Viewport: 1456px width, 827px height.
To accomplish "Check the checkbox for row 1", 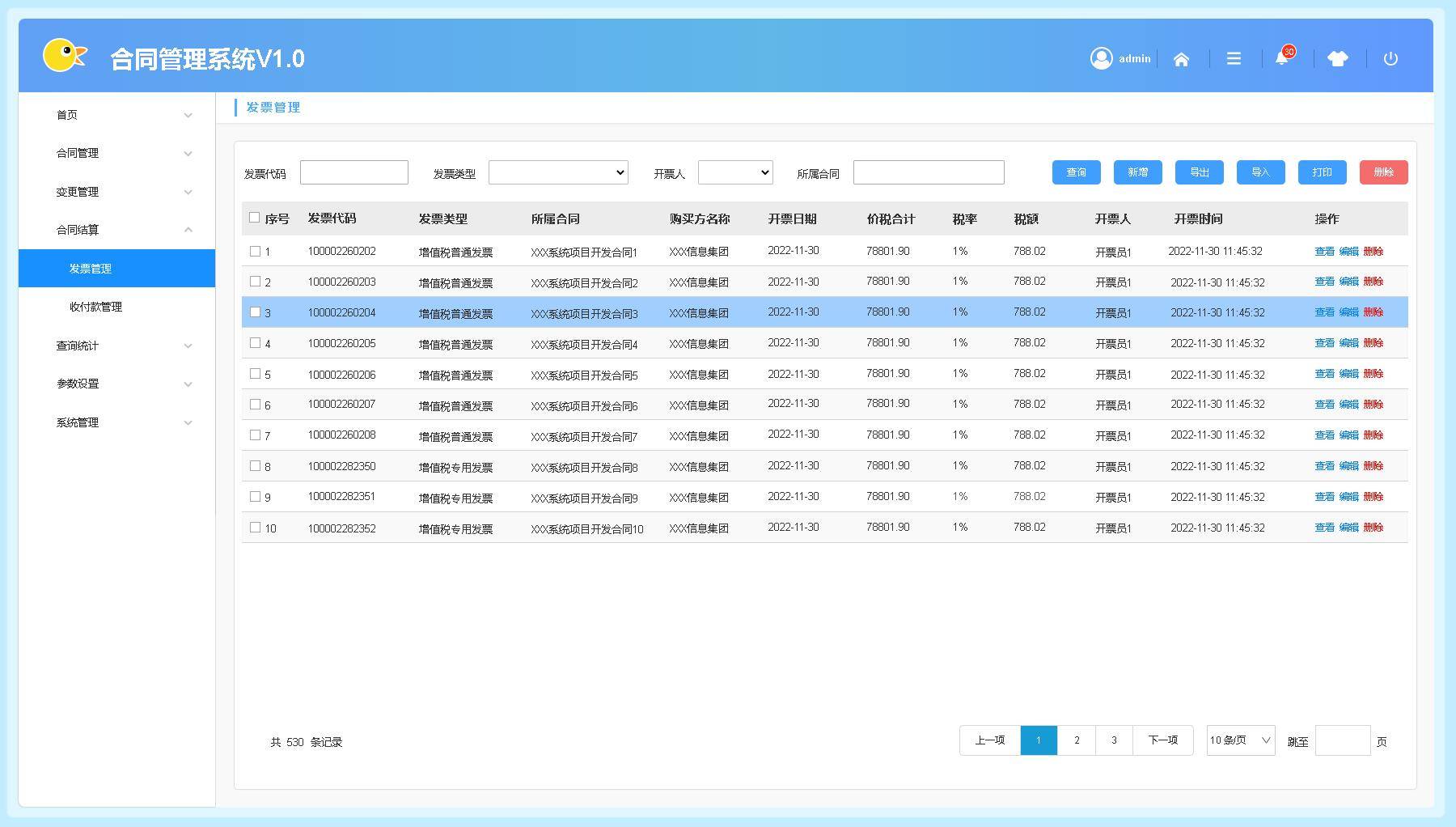I will [255, 251].
